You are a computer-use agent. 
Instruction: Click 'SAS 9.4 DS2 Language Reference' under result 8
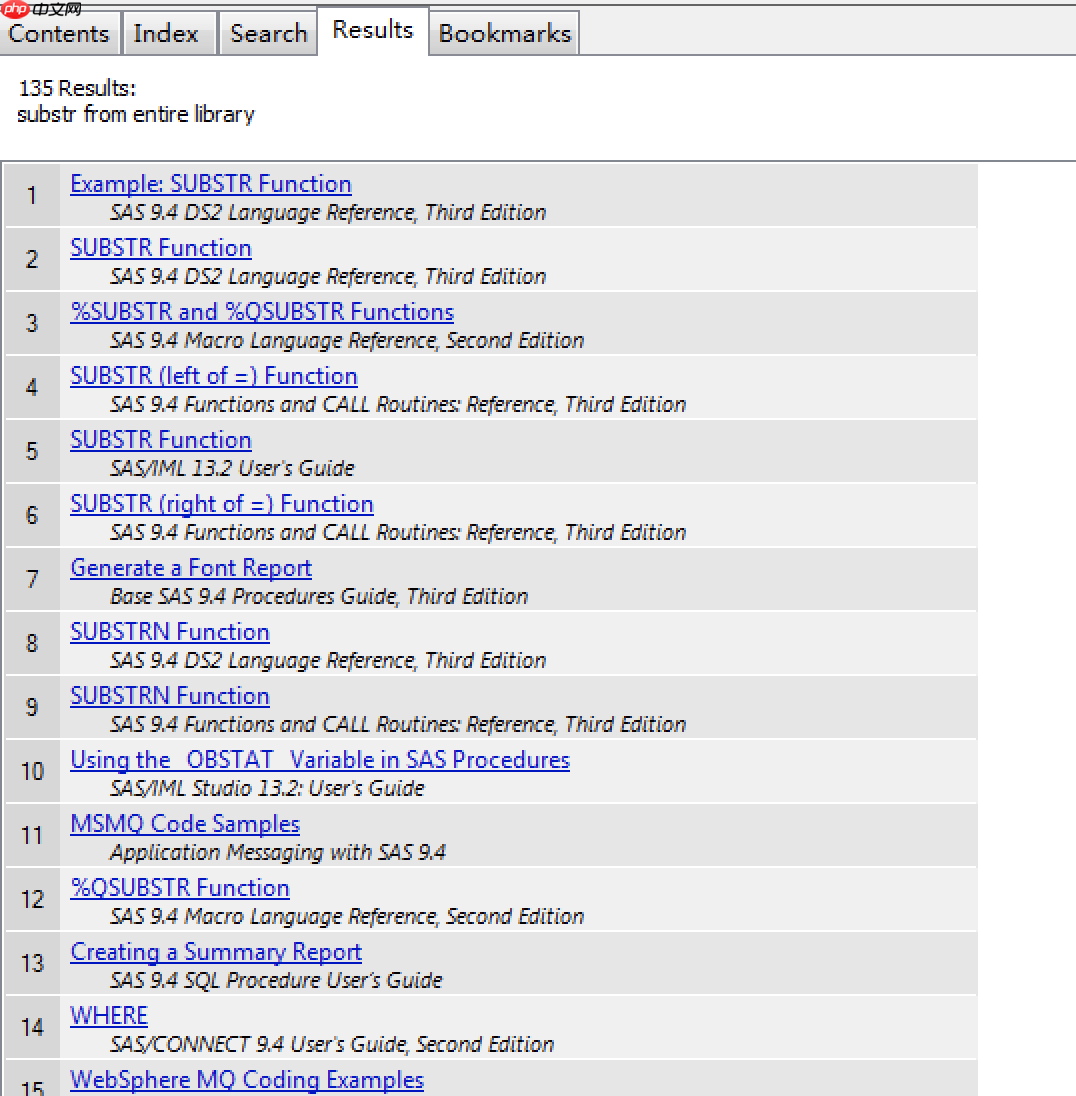[x=328, y=661]
